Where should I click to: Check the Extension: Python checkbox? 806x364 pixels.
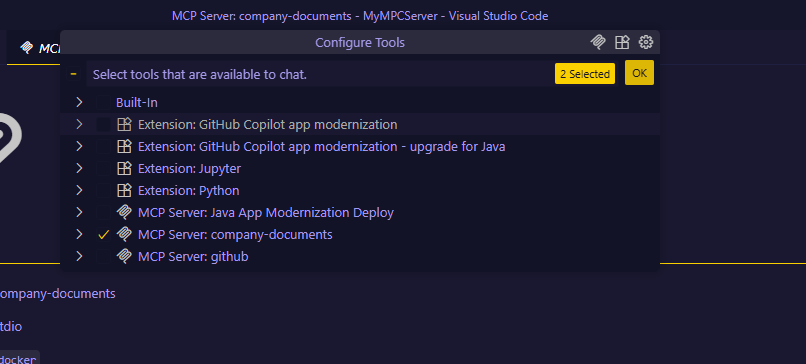[103, 191]
